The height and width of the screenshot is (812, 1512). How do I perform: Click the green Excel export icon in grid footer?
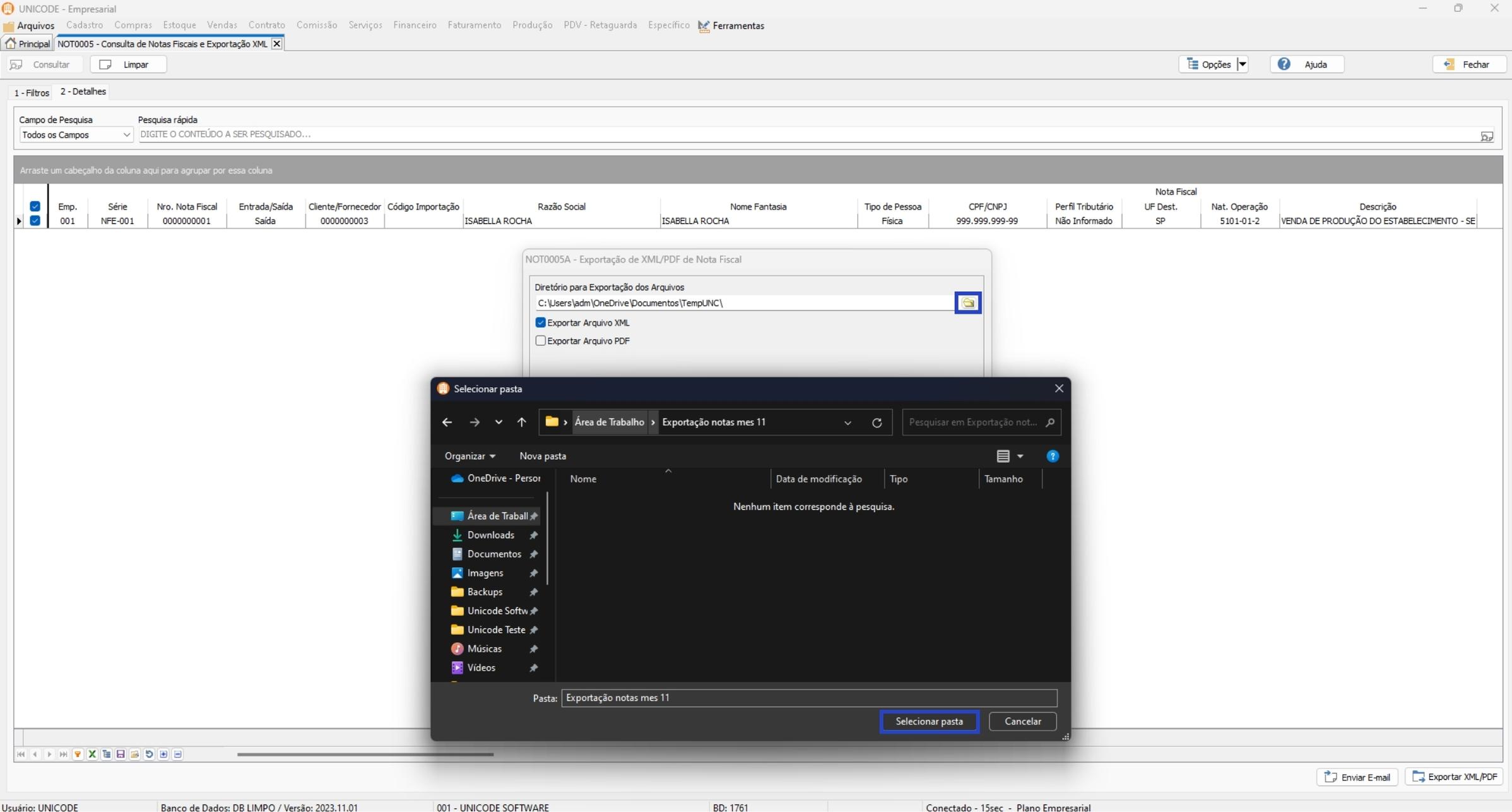click(x=92, y=754)
